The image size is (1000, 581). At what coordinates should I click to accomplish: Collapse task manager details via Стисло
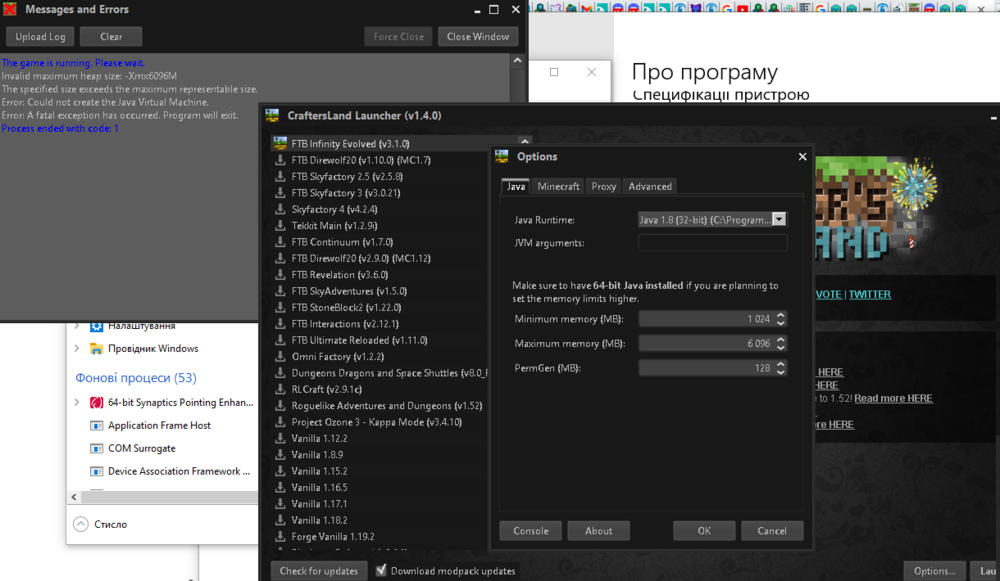click(81, 524)
